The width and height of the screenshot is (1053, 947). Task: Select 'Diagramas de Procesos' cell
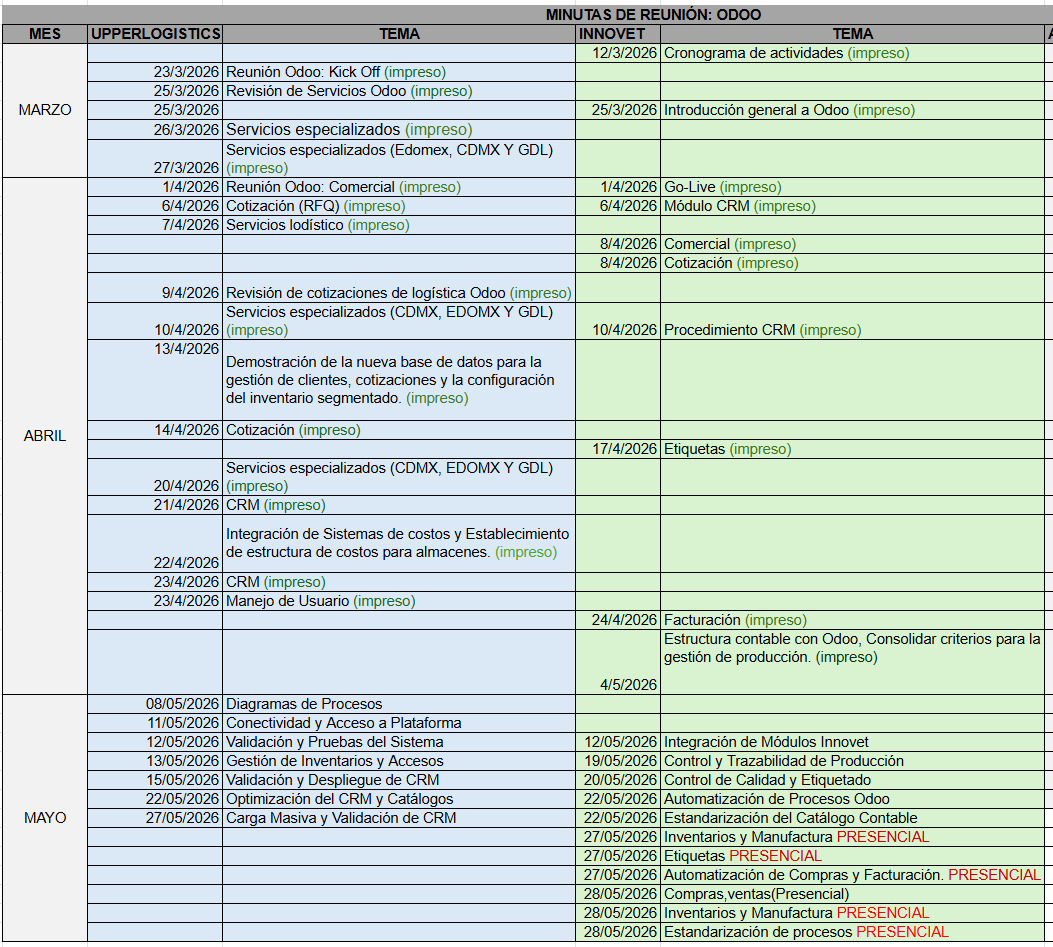[x=399, y=705]
